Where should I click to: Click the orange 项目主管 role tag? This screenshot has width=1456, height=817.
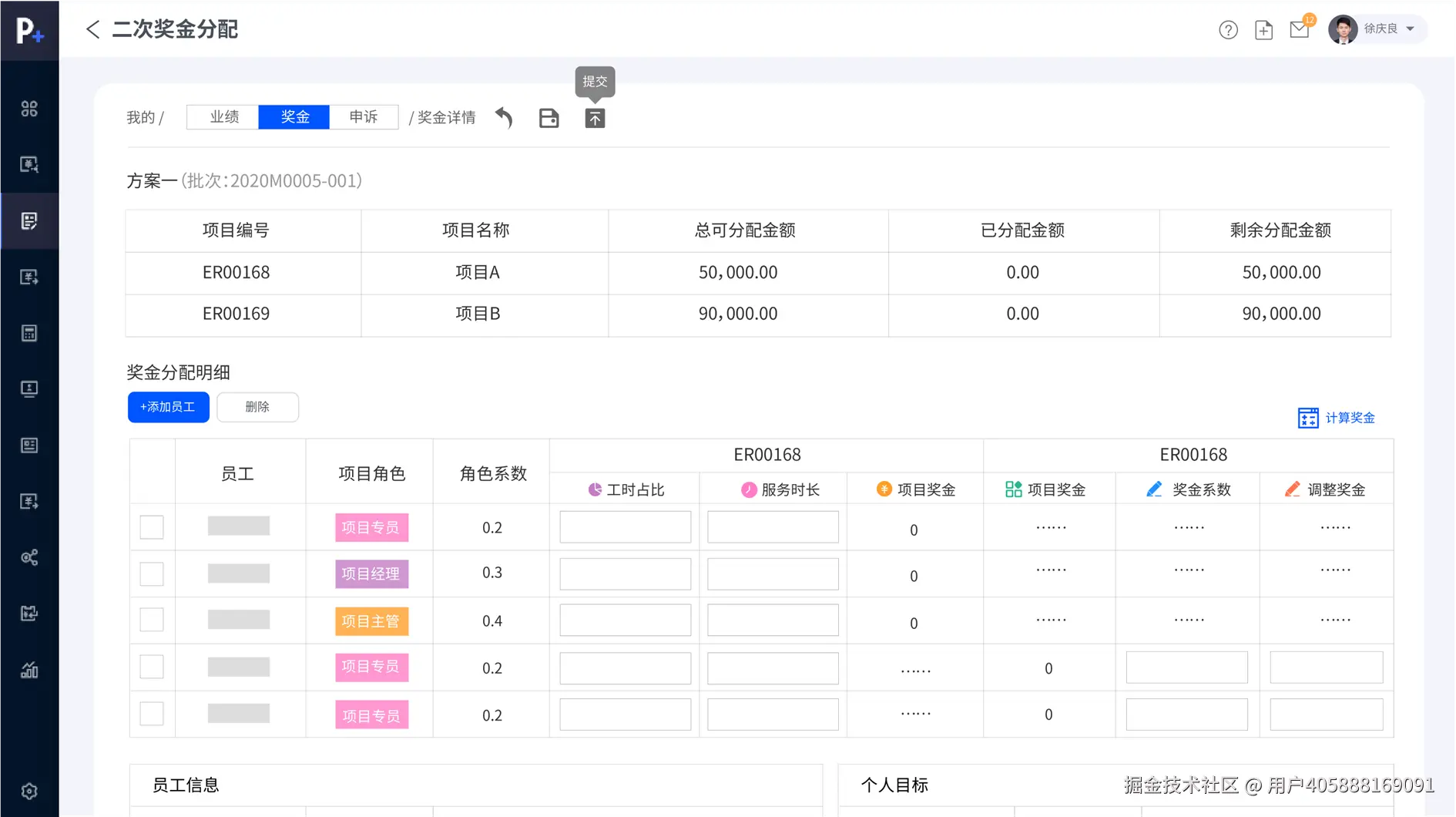[371, 621]
